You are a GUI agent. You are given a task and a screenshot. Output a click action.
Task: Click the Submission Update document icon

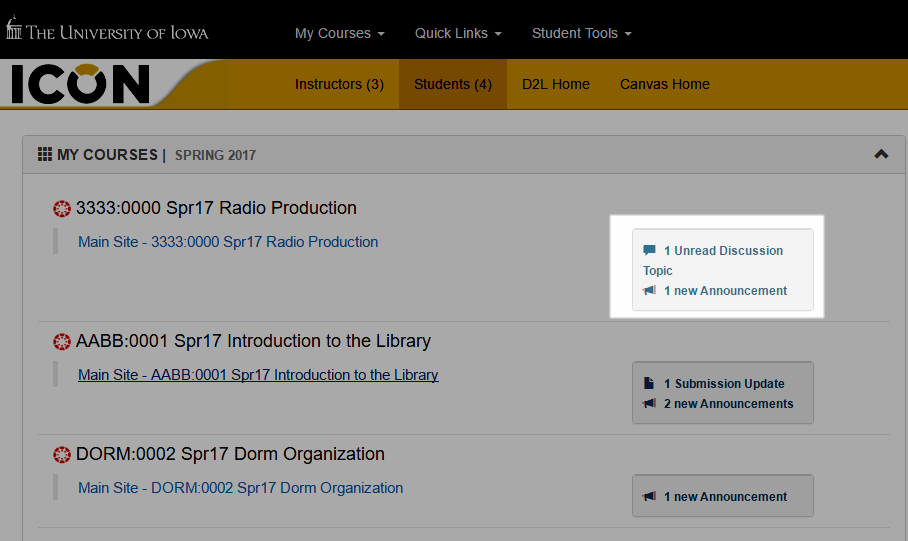[649, 384]
